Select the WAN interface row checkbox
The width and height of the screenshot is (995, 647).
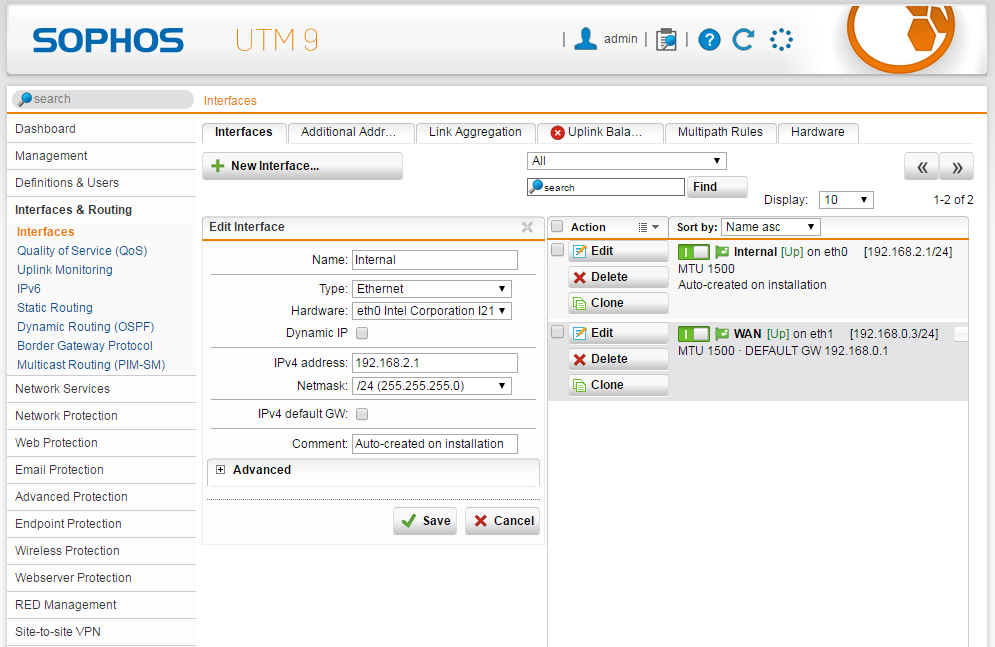coord(557,332)
